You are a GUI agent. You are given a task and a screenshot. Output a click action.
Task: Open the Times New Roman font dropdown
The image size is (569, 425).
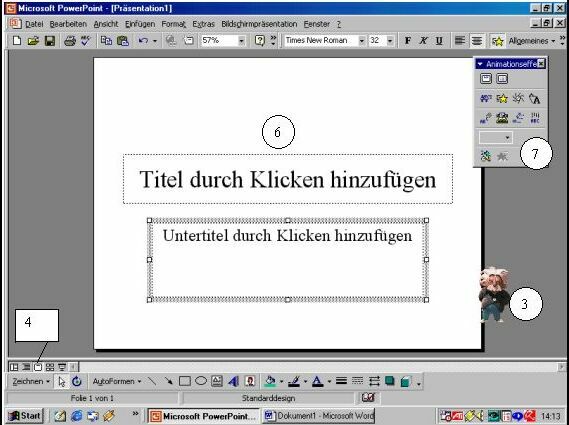(361, 41)
